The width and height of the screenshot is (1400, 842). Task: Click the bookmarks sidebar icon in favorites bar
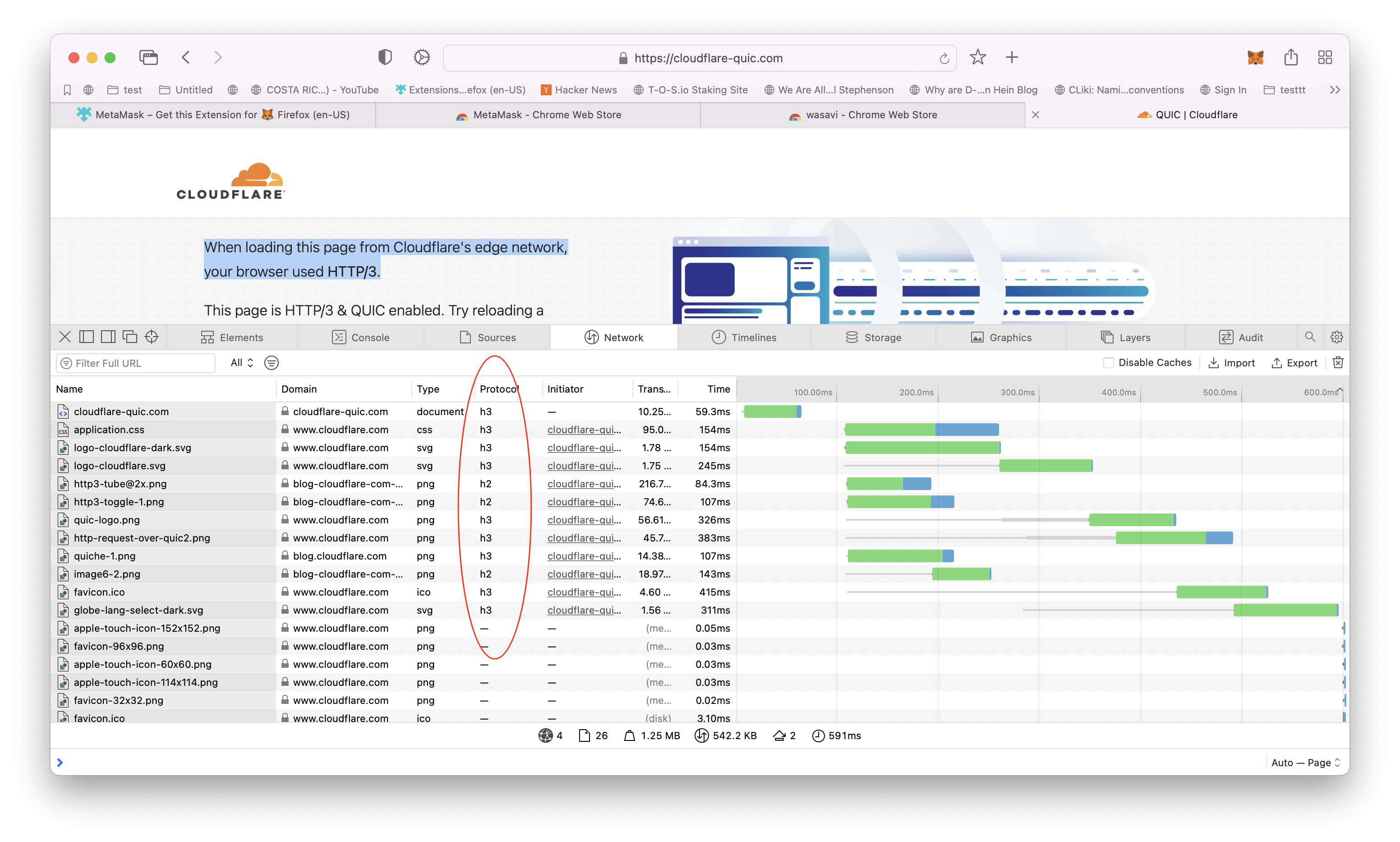click(68, 90)
